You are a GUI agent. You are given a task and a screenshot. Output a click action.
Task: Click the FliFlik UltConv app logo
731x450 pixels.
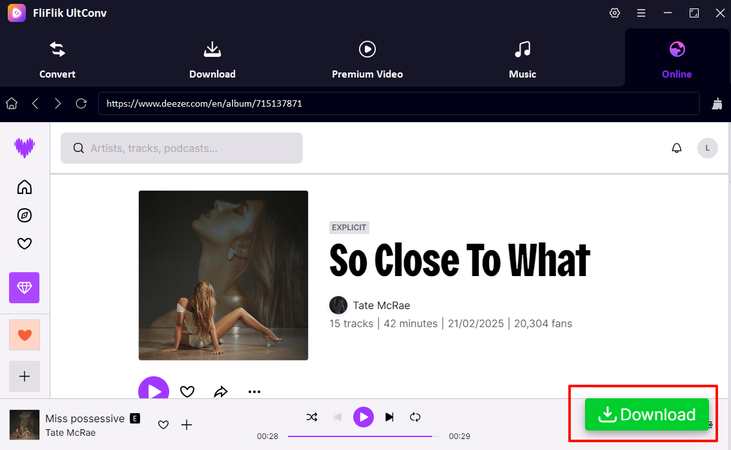(x=17, y=13)
